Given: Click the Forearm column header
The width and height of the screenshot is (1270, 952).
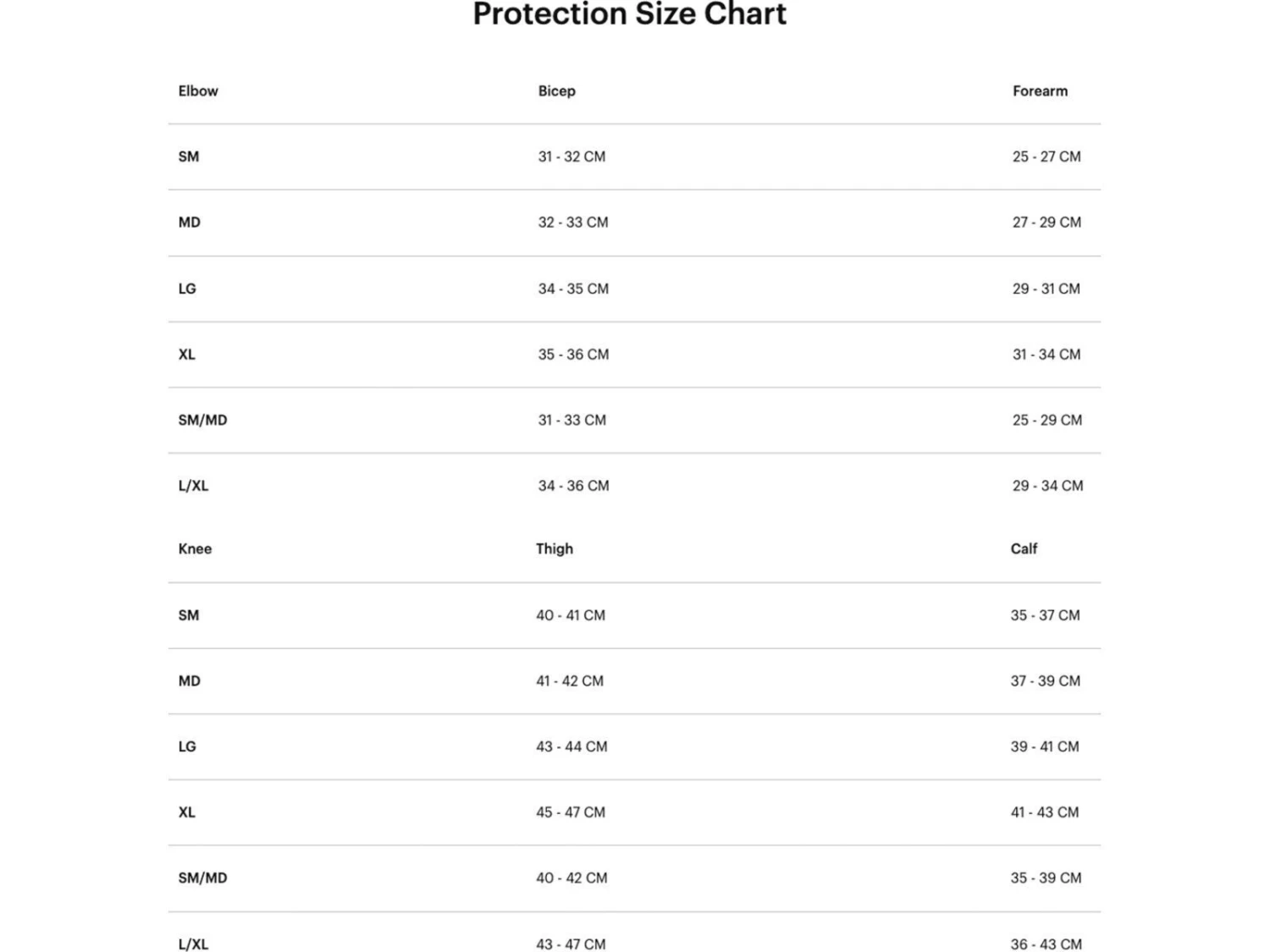Looking at the screenshot, I should coord(1040,91).
